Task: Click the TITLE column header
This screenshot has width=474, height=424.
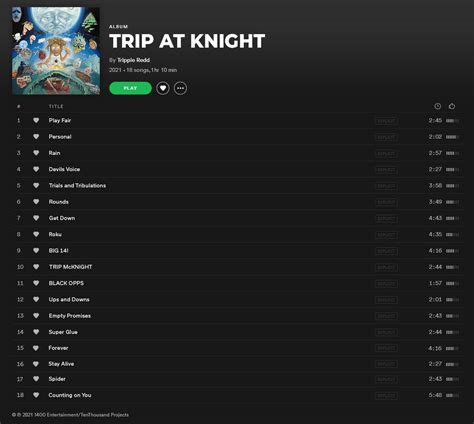Action: tap(56, 106)
